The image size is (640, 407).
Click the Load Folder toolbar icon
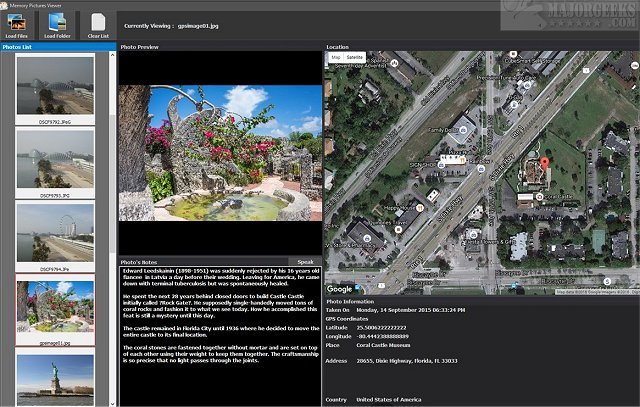point(58,23)
